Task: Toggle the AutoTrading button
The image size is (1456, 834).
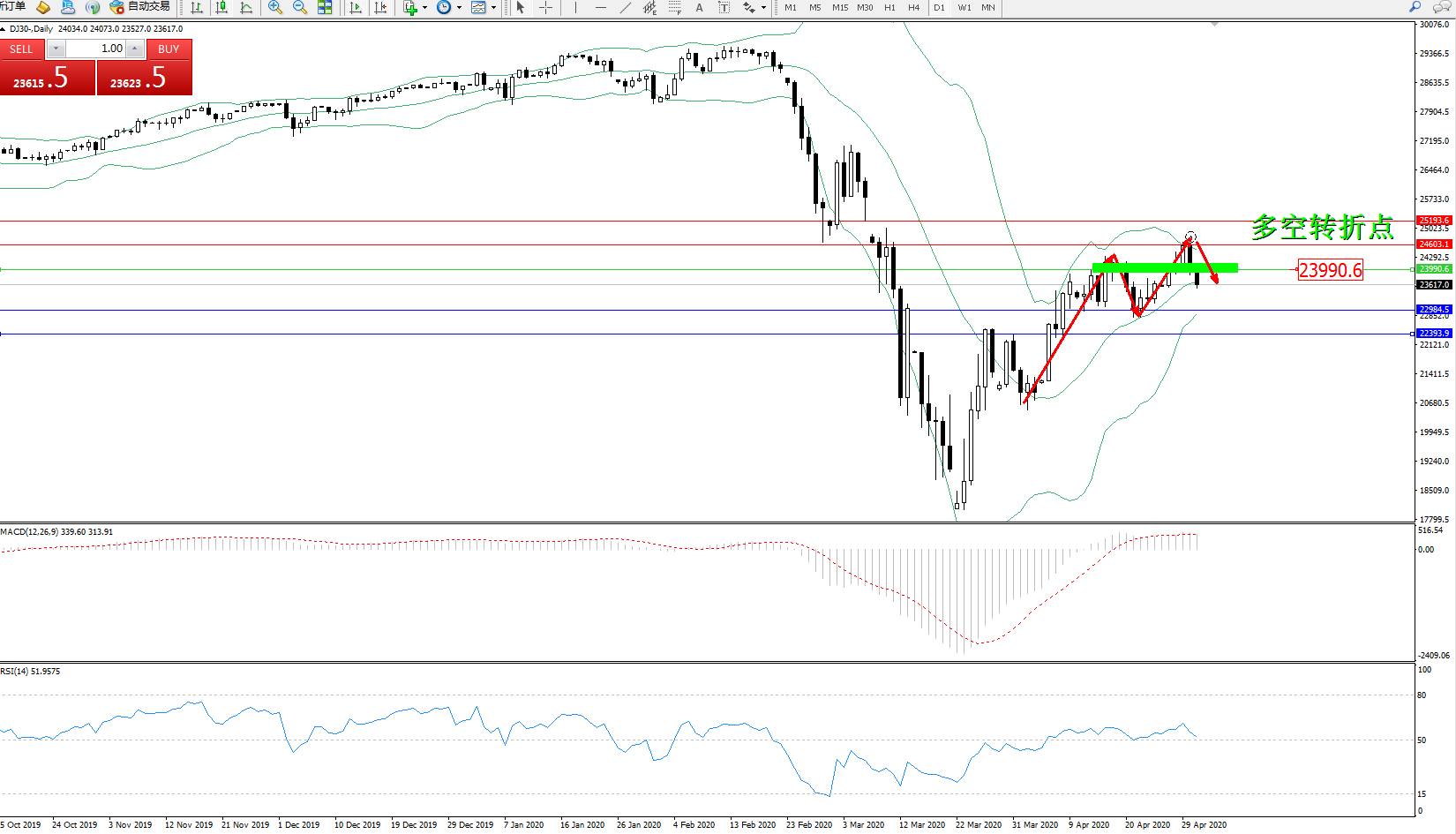Action: click(x=140, y=7)
